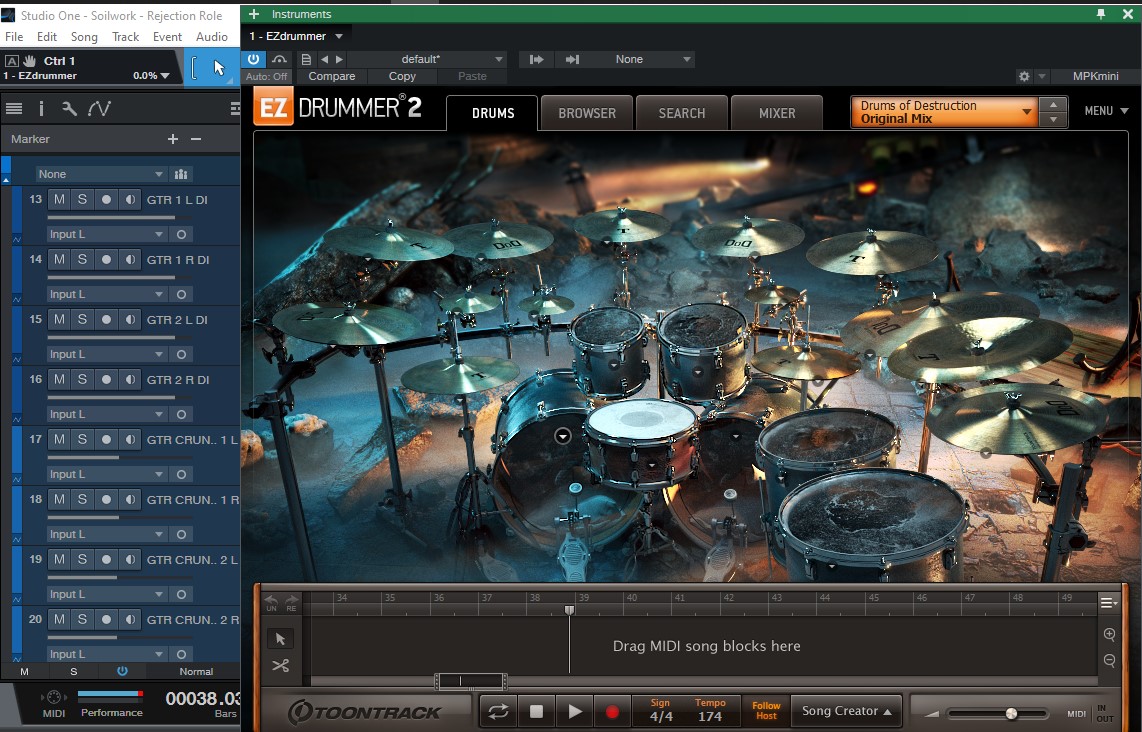Open the preset file icon menu
The width and height of the screenshot is (1142, 732).
pyautogui.click(x=306, y=60)
